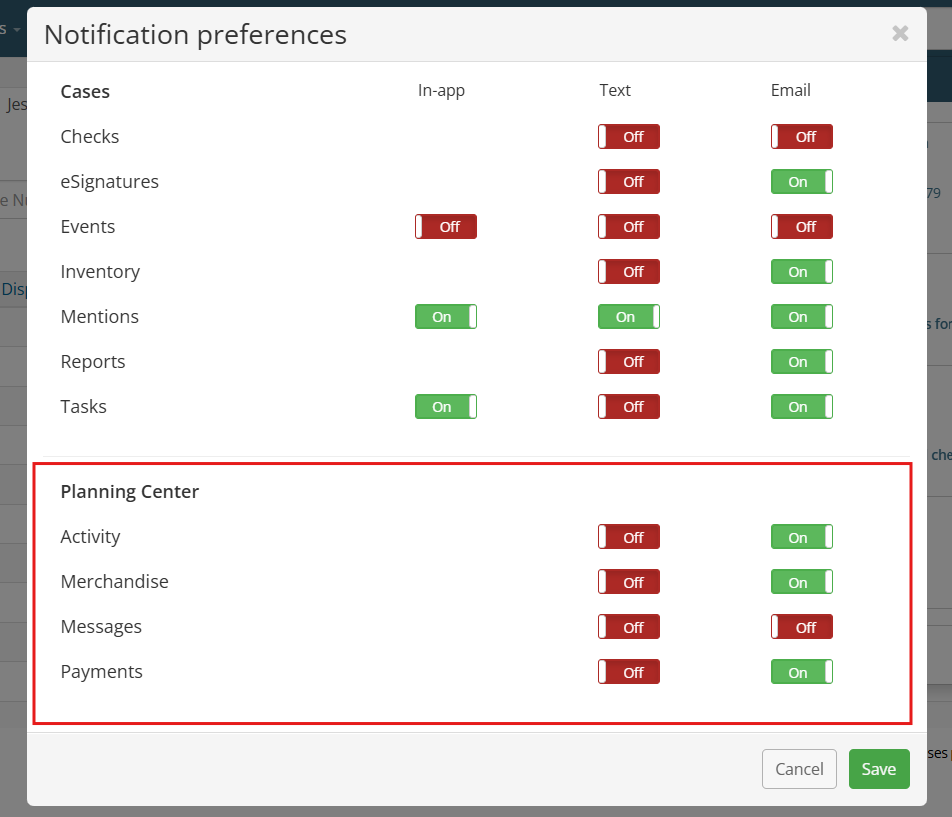Screen dimensions: 952x817
Task: Select the Planning Center heading
Action: [x=129, y=491]
